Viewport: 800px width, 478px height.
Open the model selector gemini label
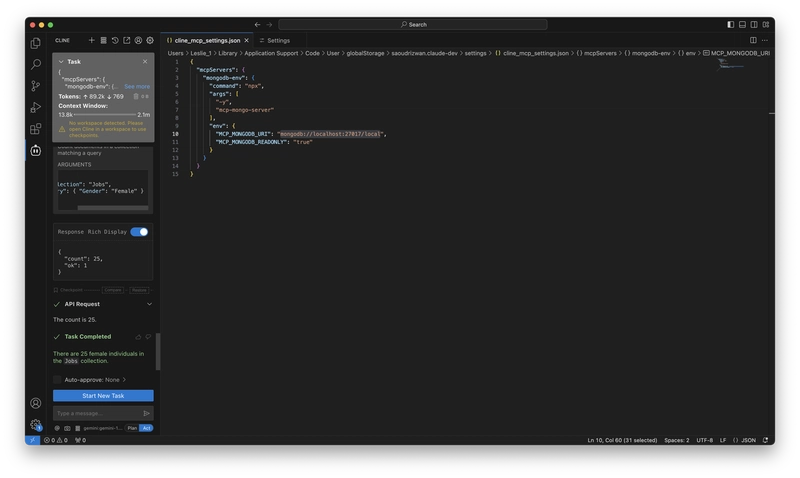click(x=103, y=428)
